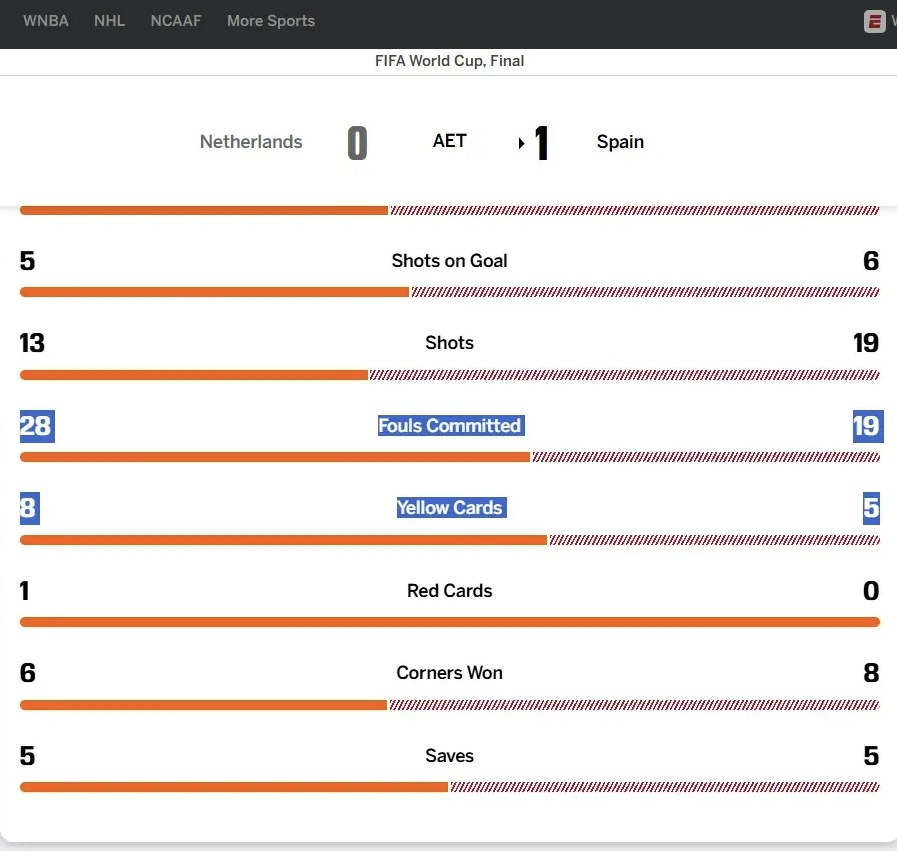Click the Shots on Goal comparison bar
The image size is (897, 851).
click(x=450, y=292)
